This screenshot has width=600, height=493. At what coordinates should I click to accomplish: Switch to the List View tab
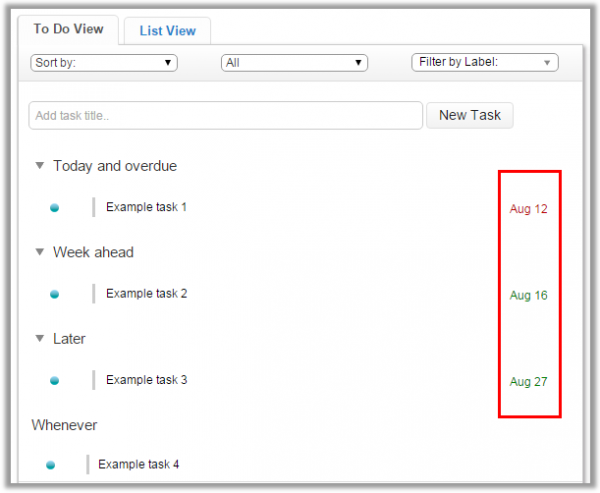168,31
